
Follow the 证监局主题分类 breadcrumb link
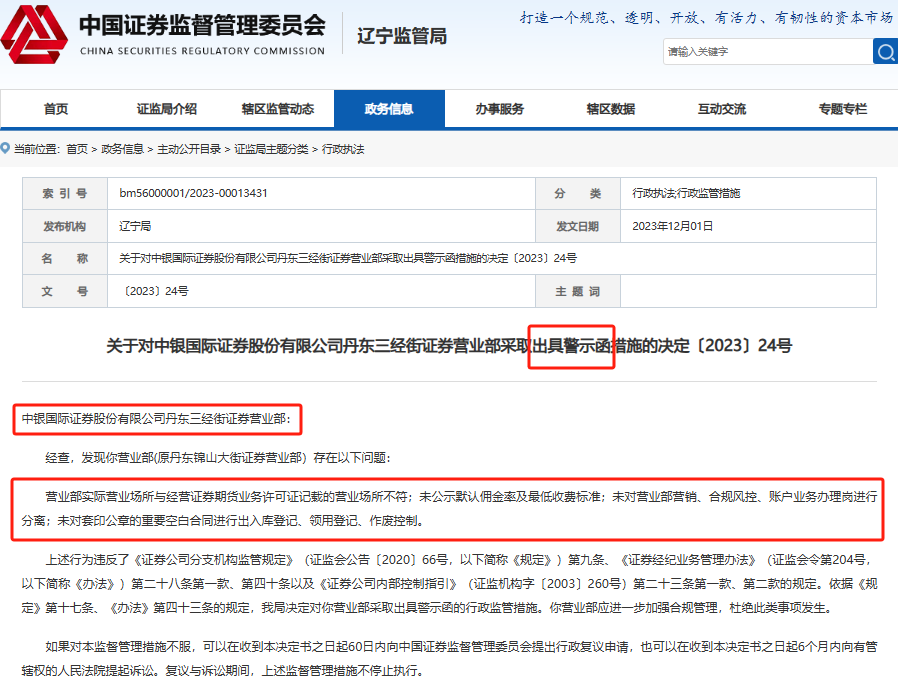pyautogui.click(x=271, y=149)
